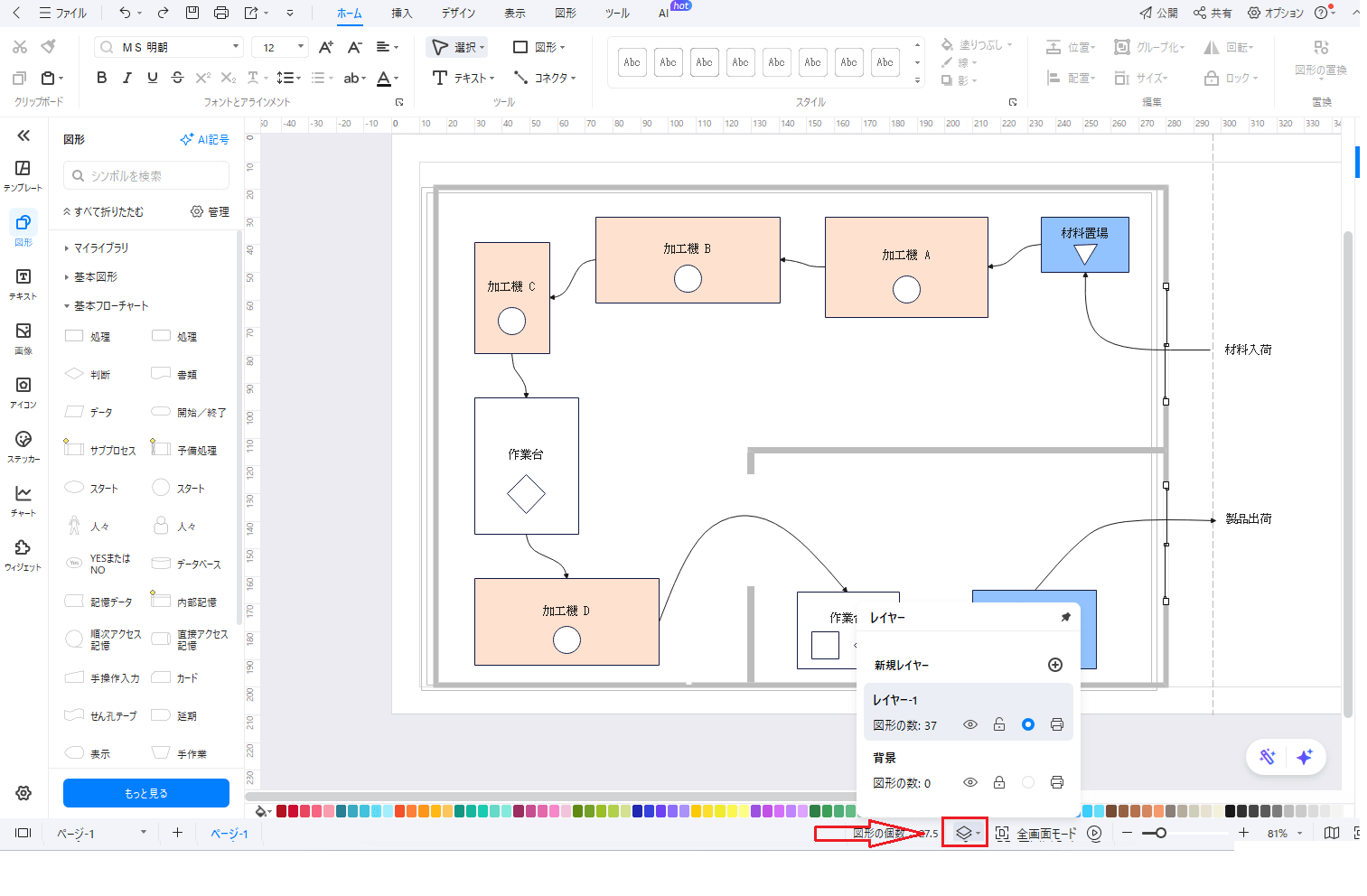
Task: Hide レイヤー-1 using the eye icon
Action: tap(970, 724)
